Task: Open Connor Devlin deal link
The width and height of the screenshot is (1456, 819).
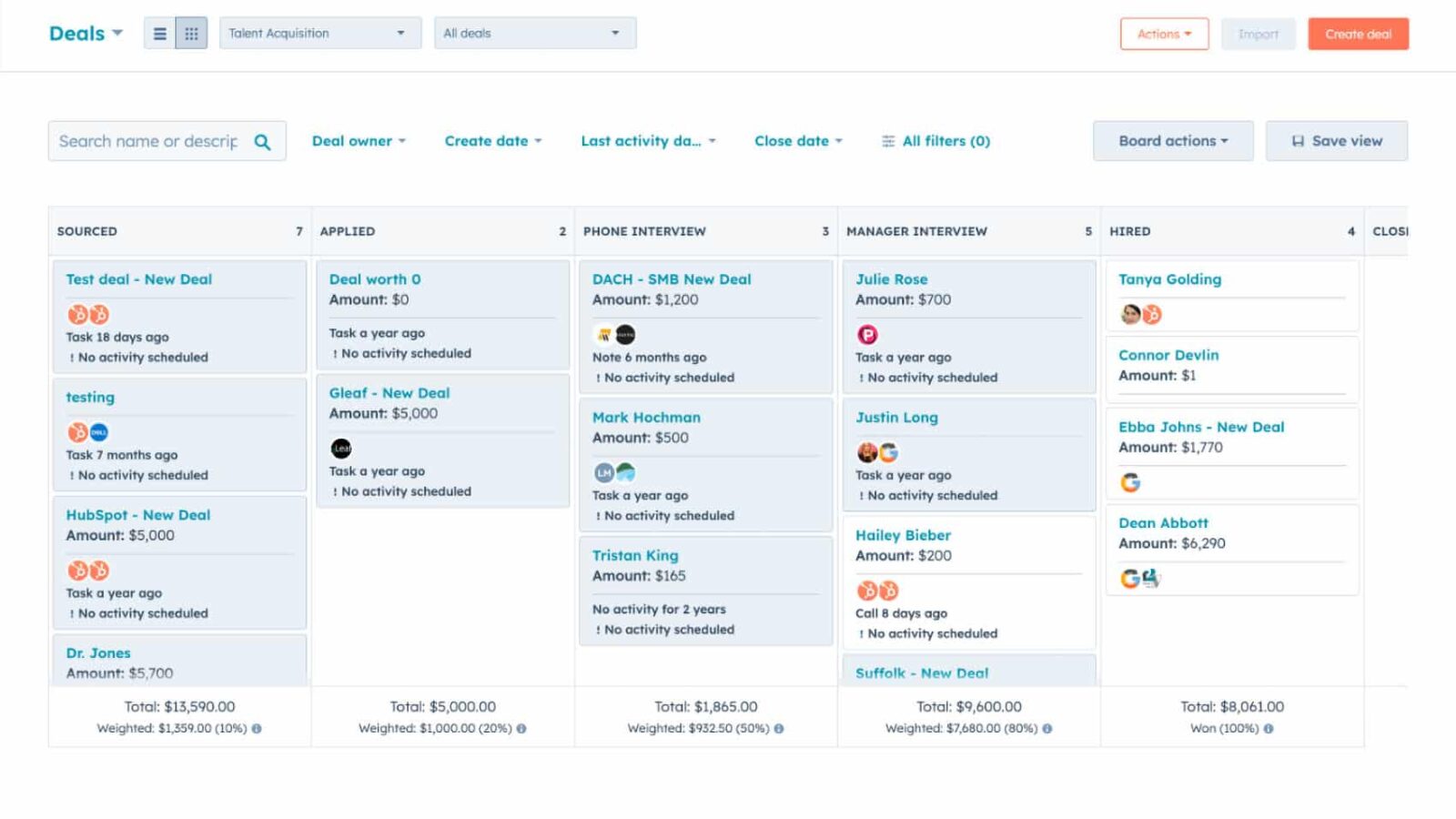Action: [1168, 355]
